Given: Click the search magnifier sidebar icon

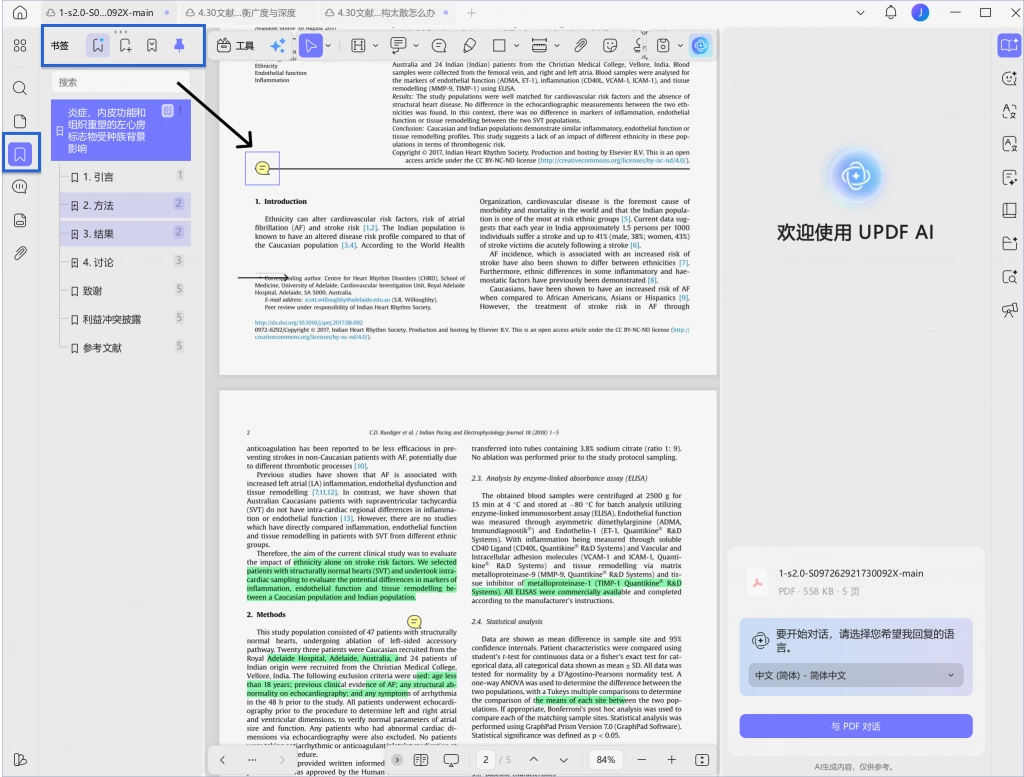Looking at the screenshot, I should [x=20, y=88].
